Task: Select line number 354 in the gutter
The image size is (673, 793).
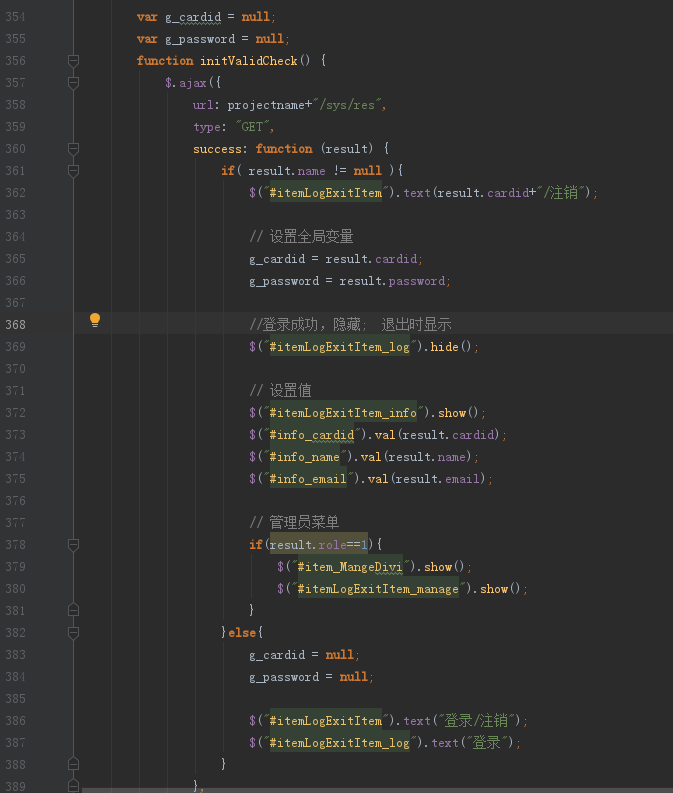Action: pyautogui.click(x=15, y=17)
